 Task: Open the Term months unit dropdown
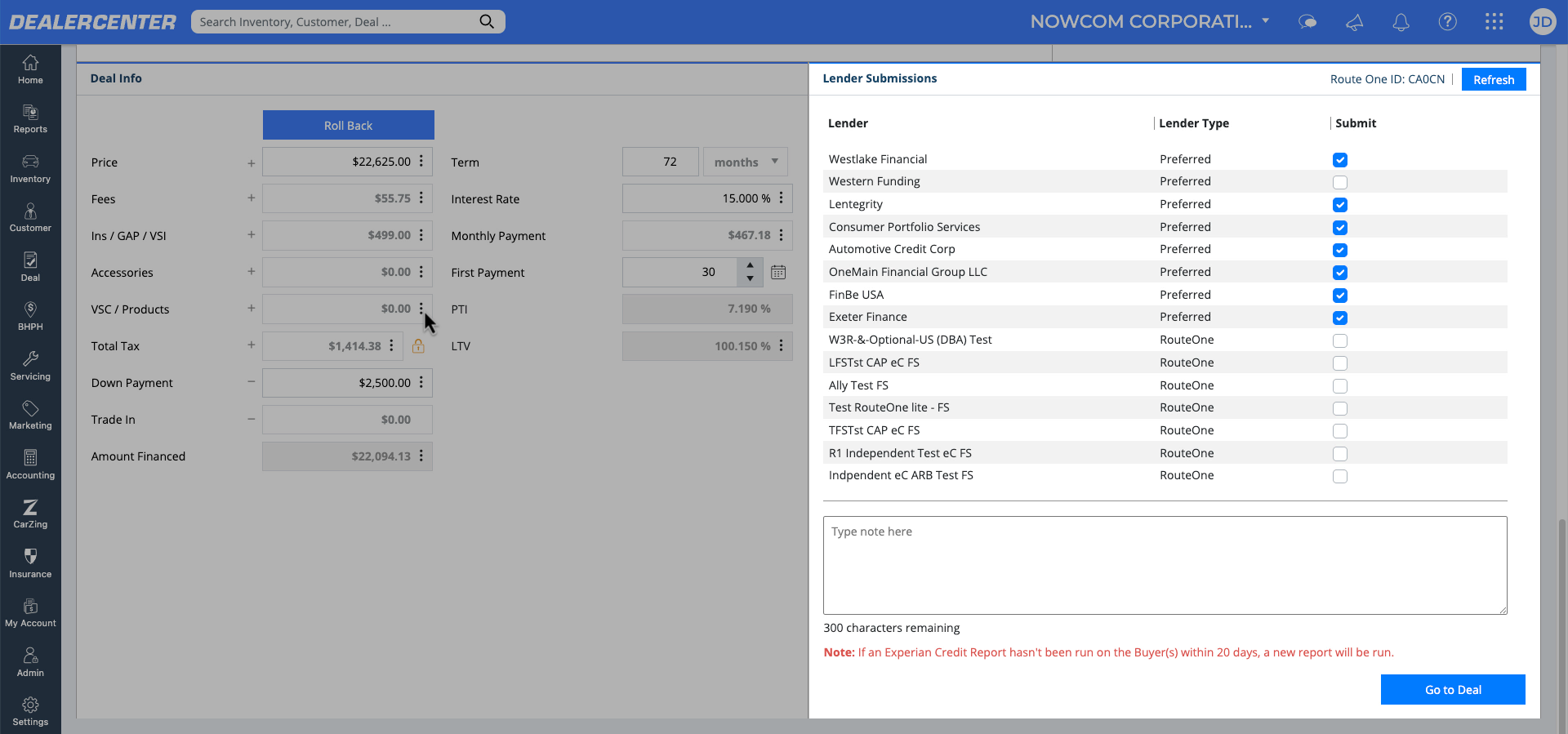pyautogui.click(x=746, y=162)
